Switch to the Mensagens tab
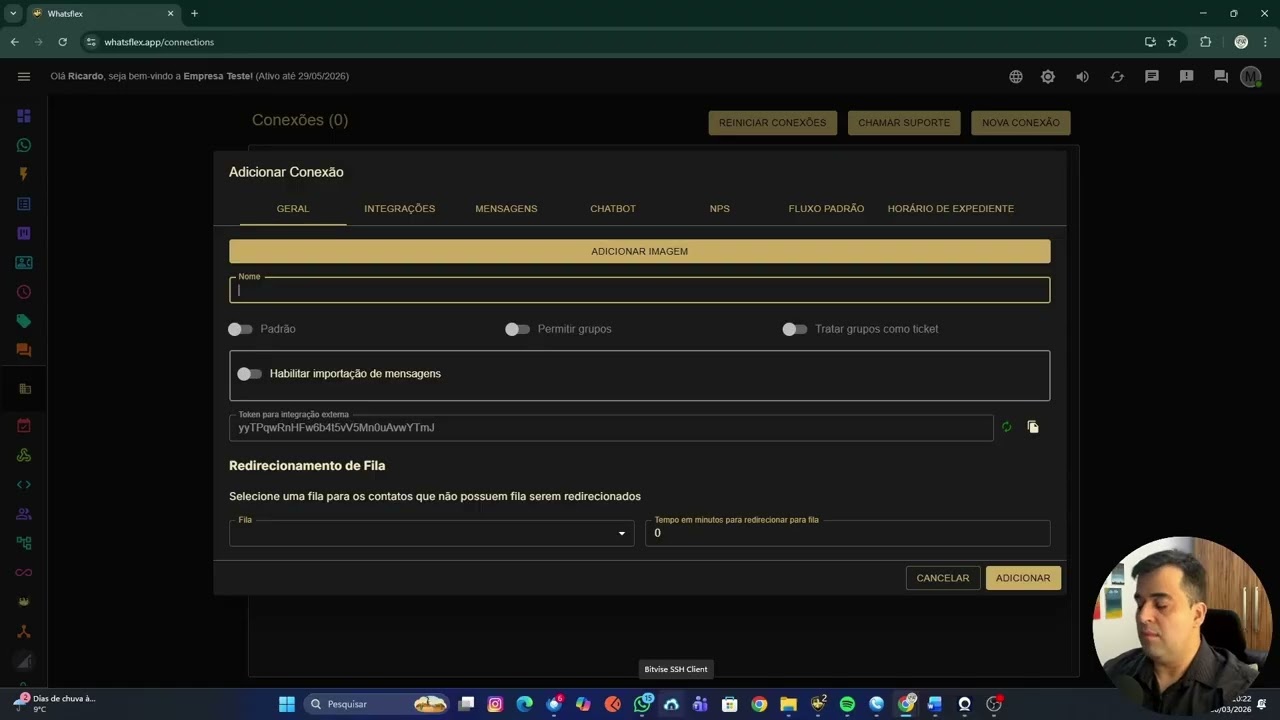 (506, 208)
